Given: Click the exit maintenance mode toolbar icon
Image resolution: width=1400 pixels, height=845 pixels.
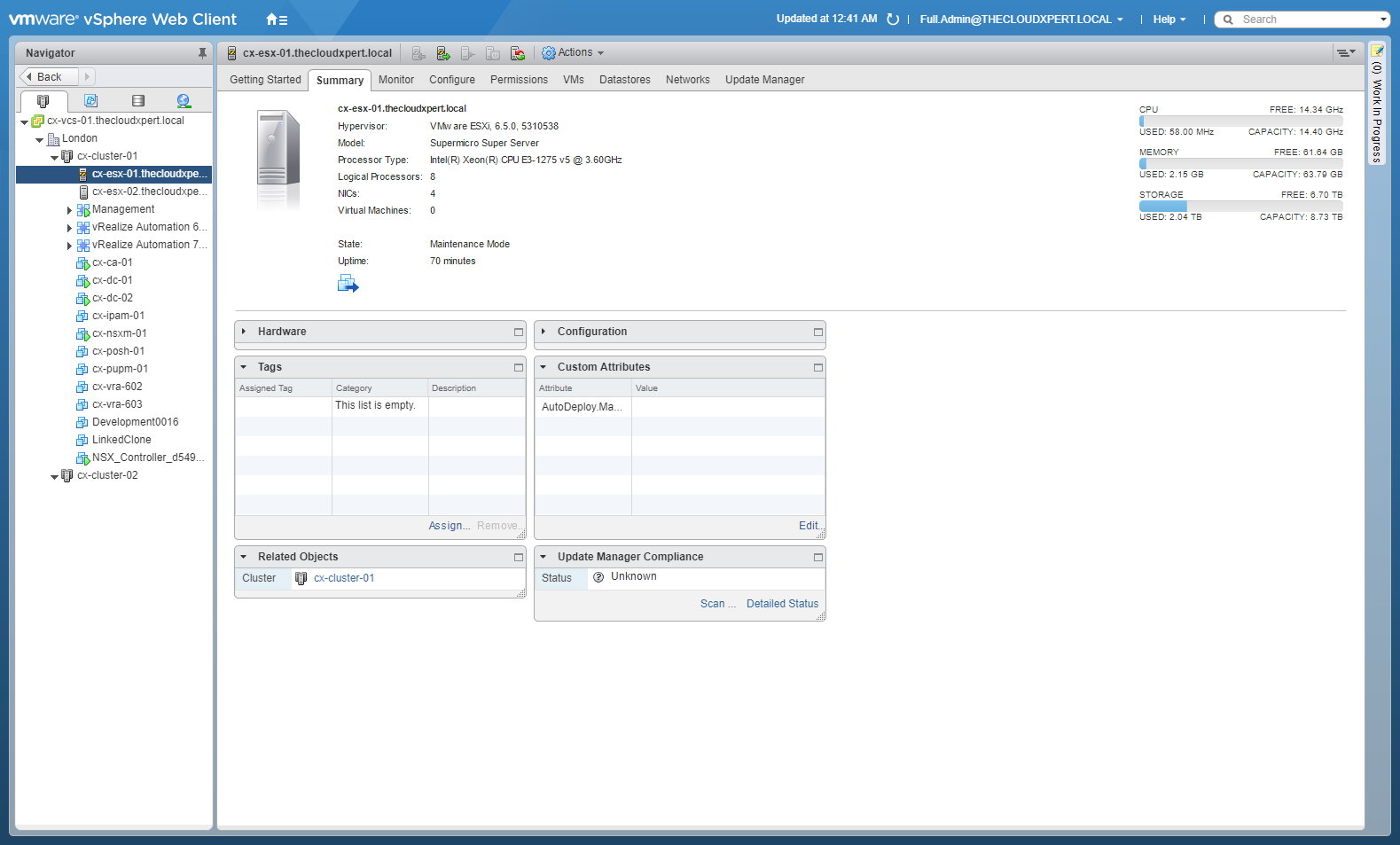Looking at the screenshot, I should [x=443, y=53].
